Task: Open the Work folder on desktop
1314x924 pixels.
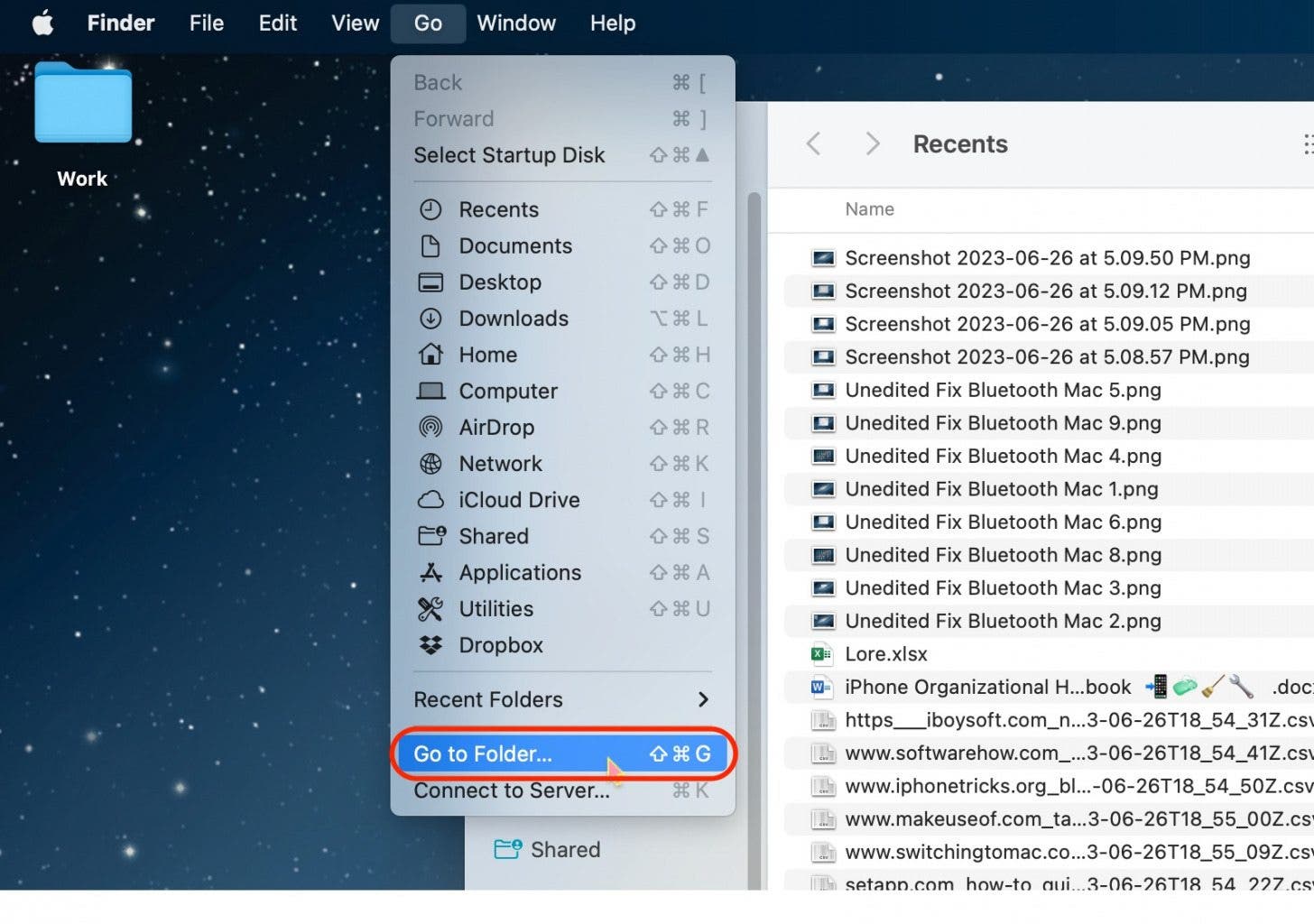Action: (83, 106)
